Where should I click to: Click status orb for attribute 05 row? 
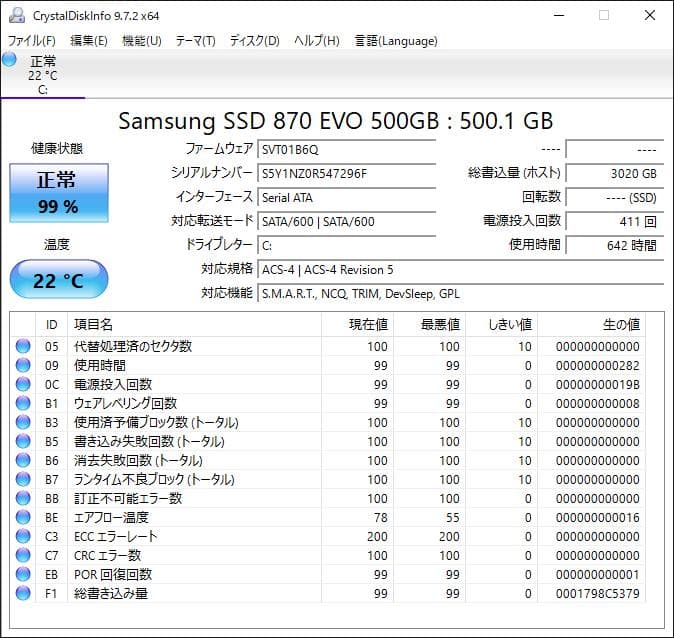23,346
